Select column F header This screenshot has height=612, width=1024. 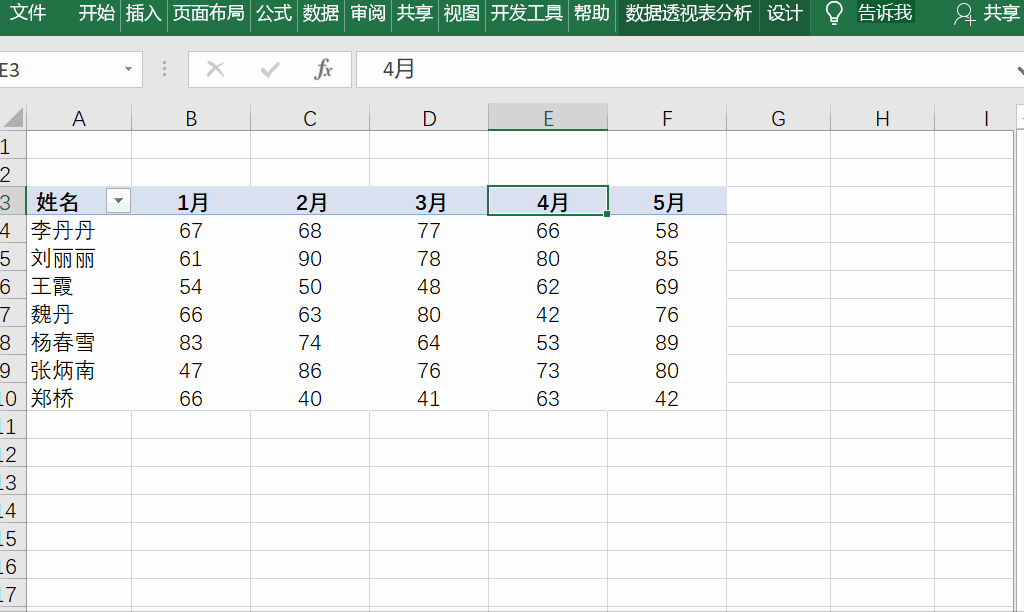667,118
